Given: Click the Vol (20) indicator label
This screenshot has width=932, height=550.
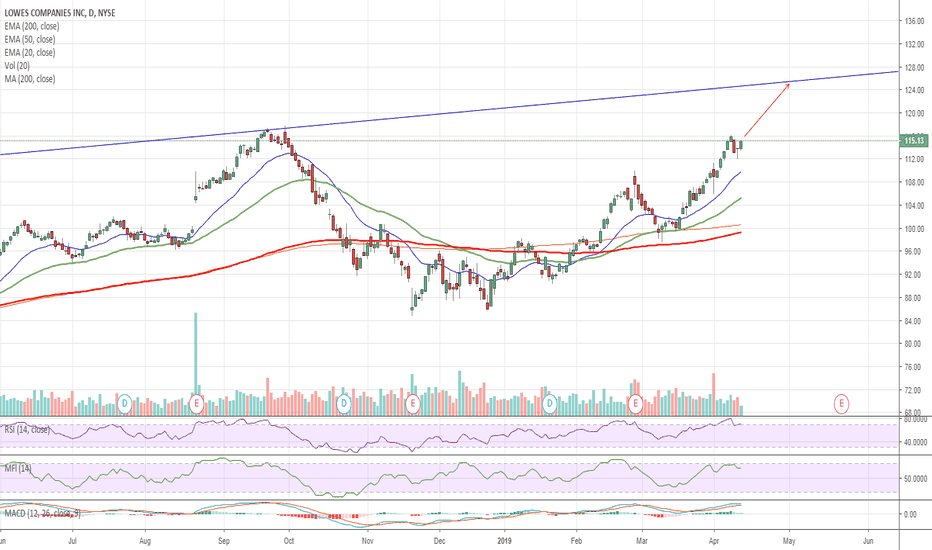Looking at the screenshot, I should click(17, 65).
